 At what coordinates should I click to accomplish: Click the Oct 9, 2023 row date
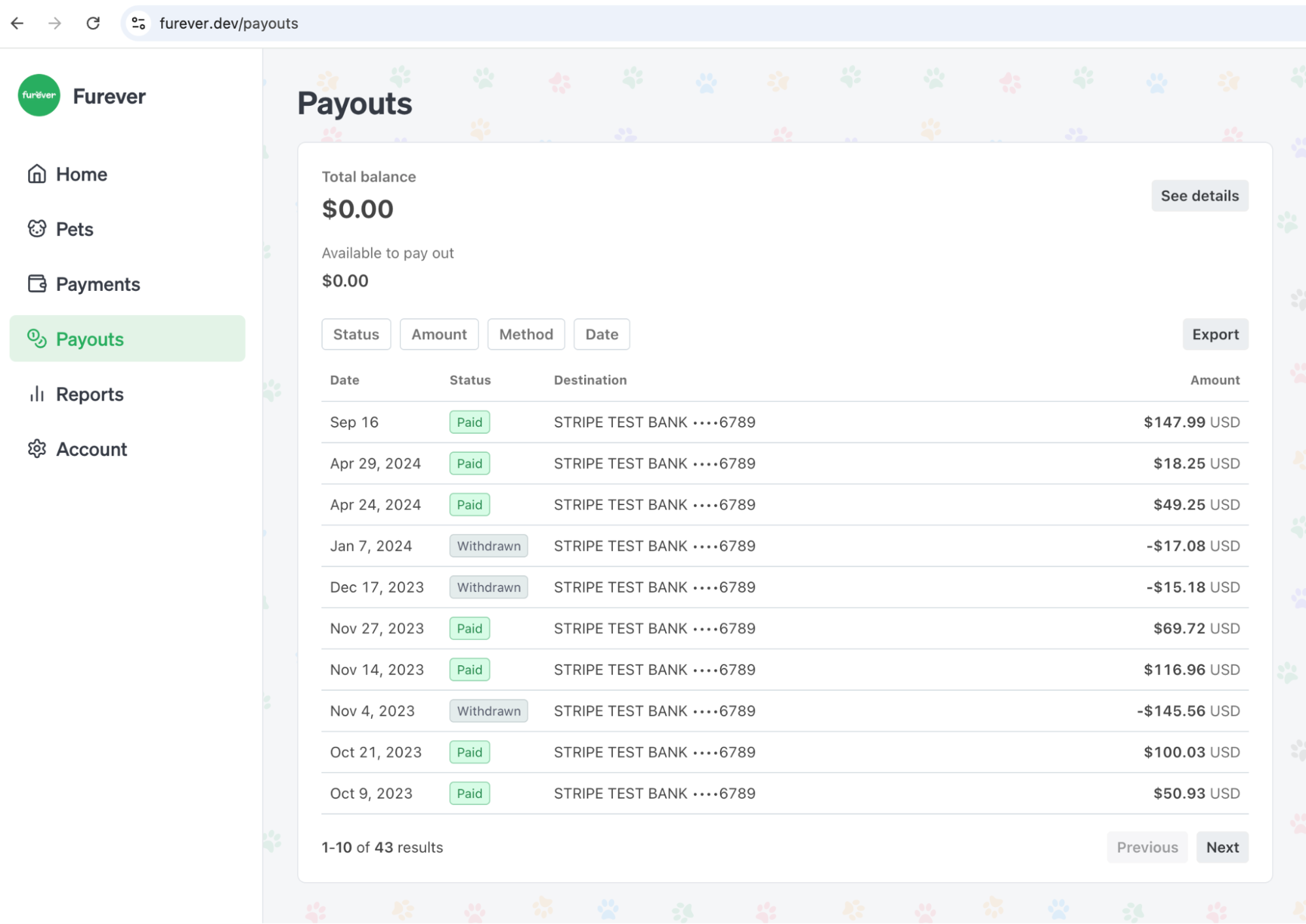point(371,793)
